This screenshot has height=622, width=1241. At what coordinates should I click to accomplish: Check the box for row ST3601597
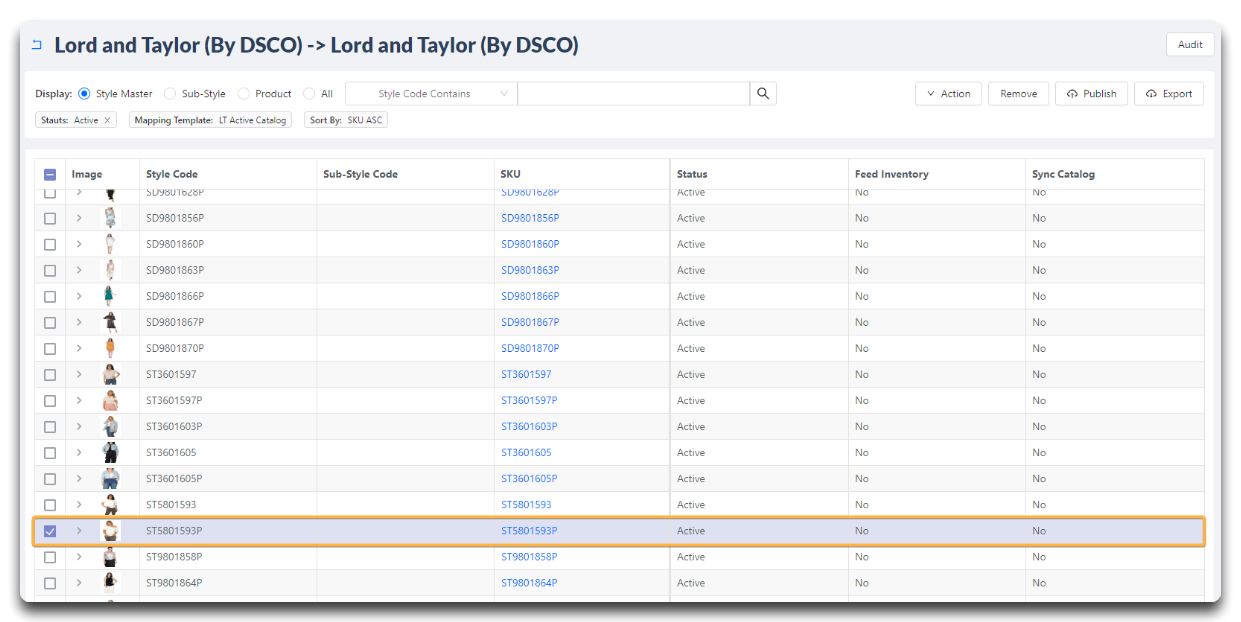(x=50, y=374)
